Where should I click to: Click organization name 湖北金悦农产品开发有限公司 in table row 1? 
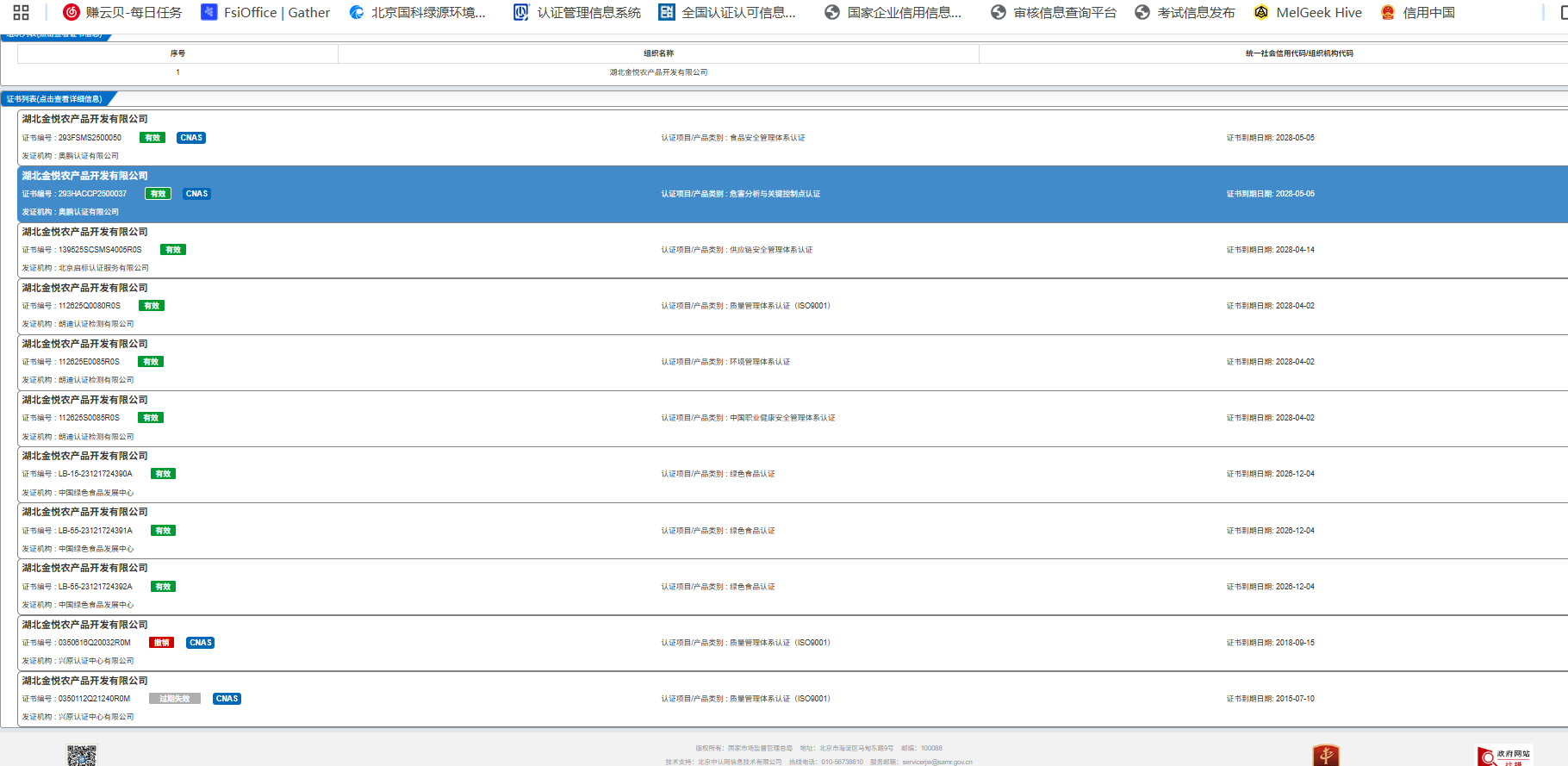coord(659,72)
